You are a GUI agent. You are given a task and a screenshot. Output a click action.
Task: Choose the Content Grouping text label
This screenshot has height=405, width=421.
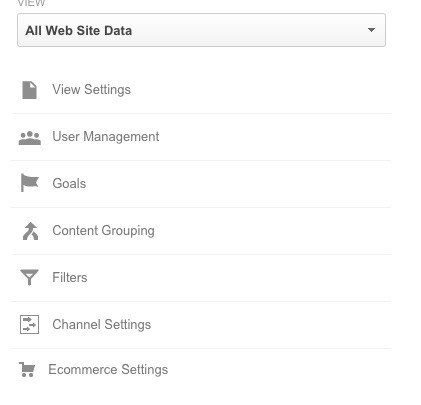[x=103, y=231]
